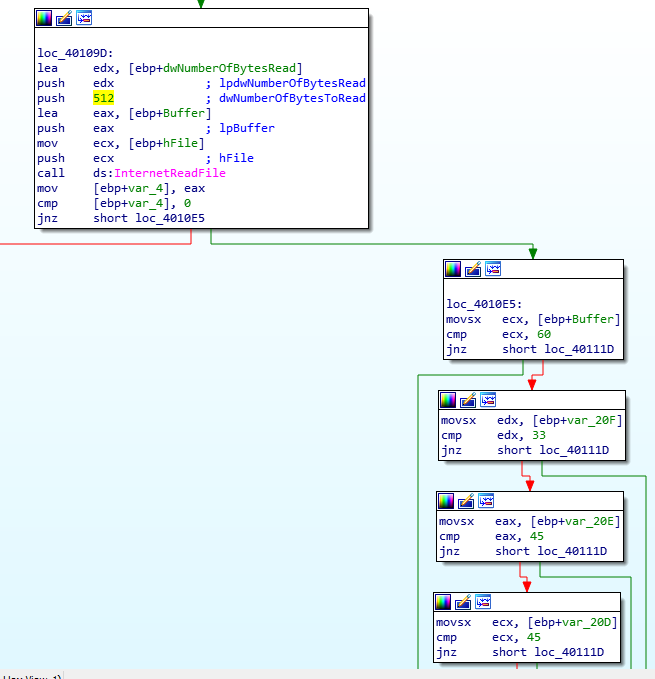655x679 pixels.
Task: Set node color for loc_4010E5 block
Action: coord(453,269)
